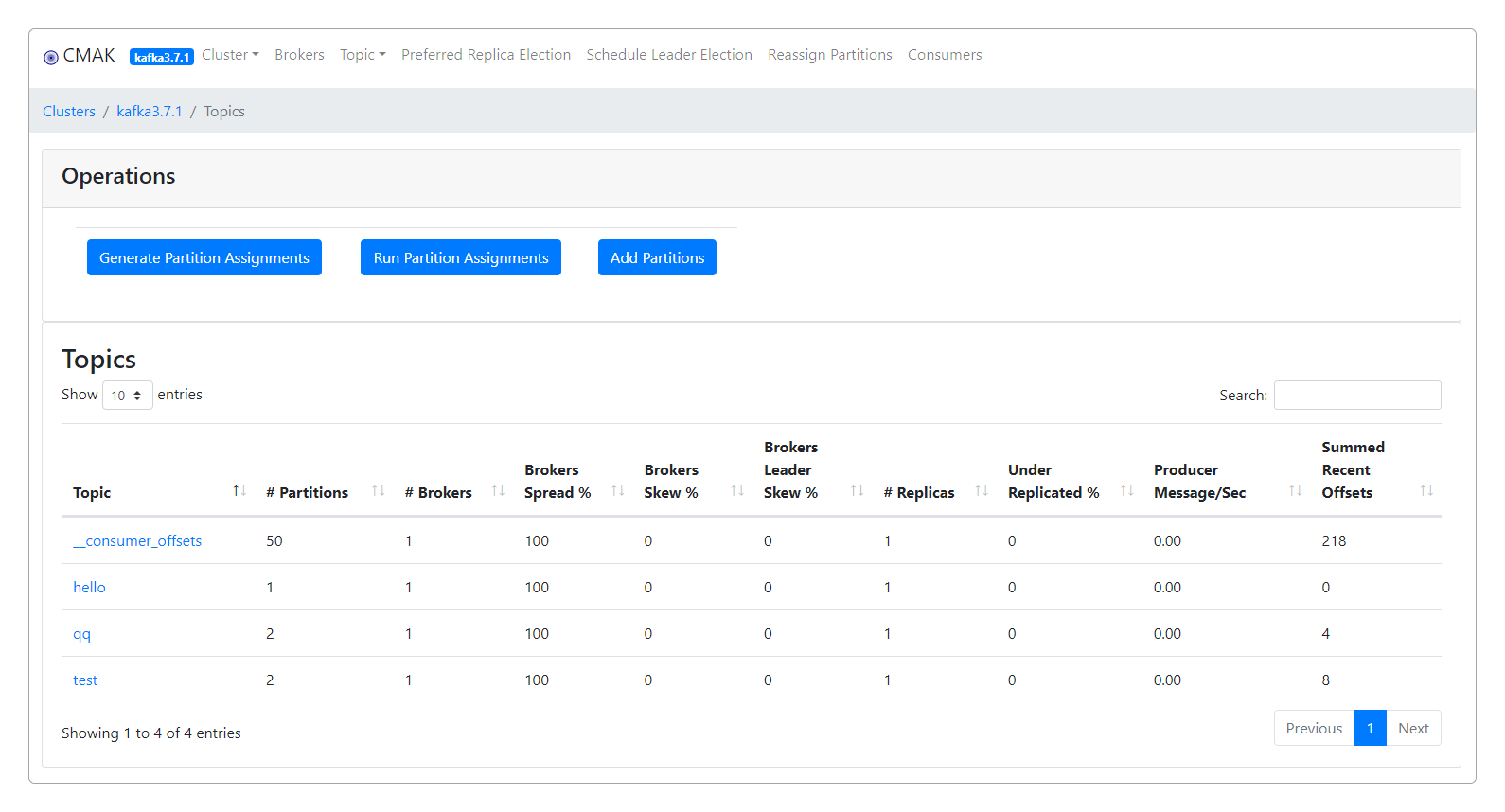This screenshot has width=1505, height=812.
Task: Click offsets value 8 in test row
Action: tap(1325, 680)
